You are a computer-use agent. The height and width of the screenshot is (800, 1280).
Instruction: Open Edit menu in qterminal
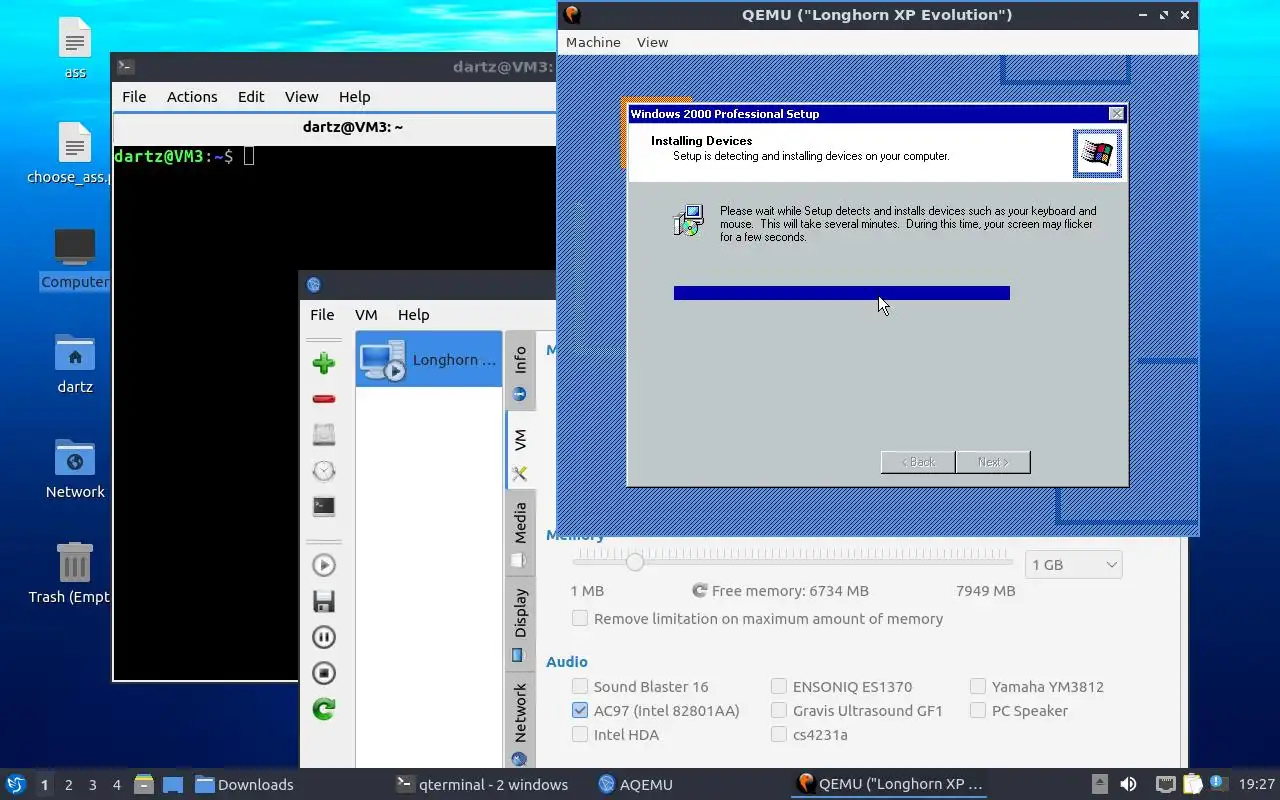tap(251, 97)
